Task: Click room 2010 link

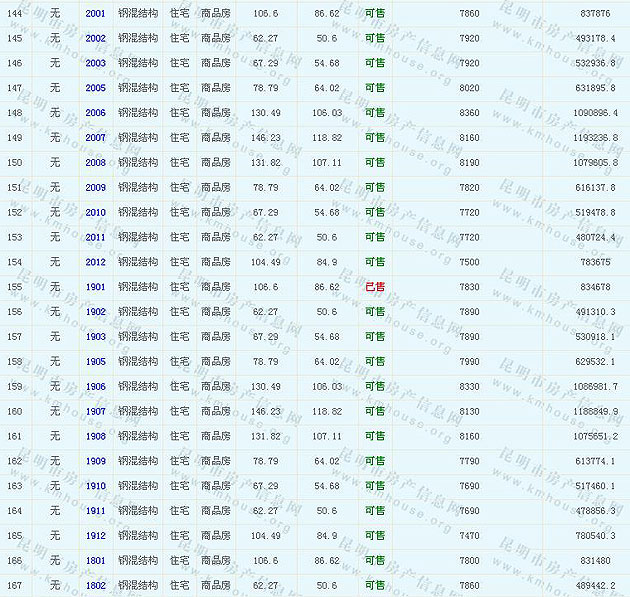Action: click(95, 212)
